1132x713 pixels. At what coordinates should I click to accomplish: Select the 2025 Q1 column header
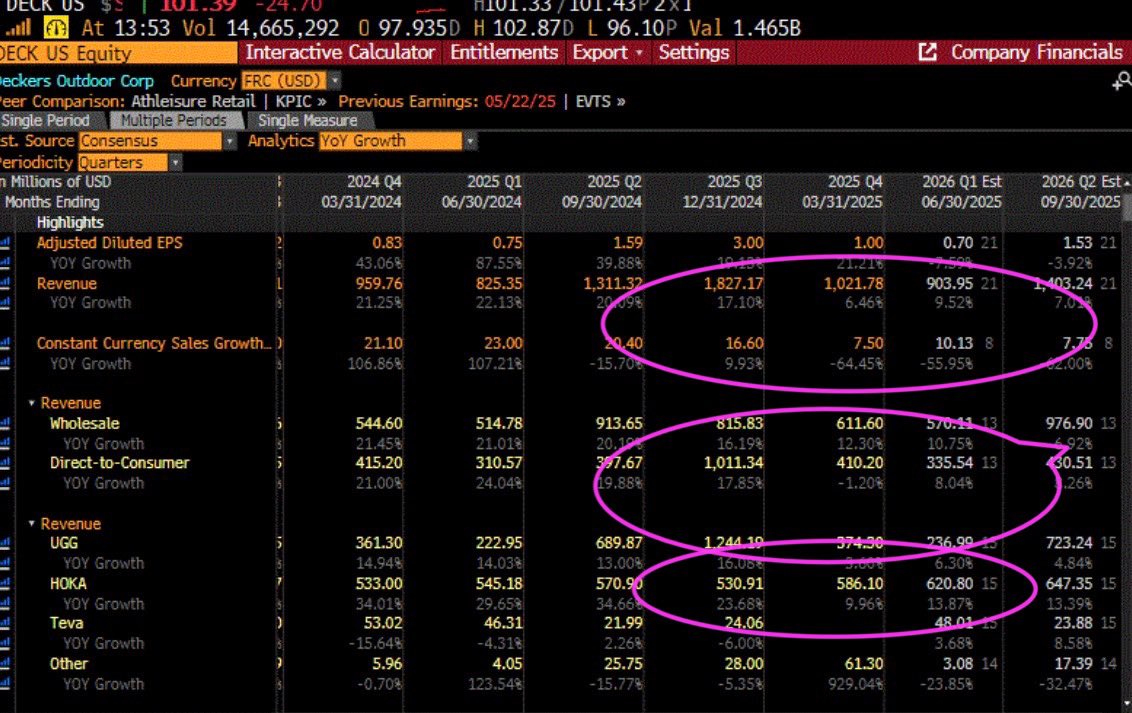[482, 192]
